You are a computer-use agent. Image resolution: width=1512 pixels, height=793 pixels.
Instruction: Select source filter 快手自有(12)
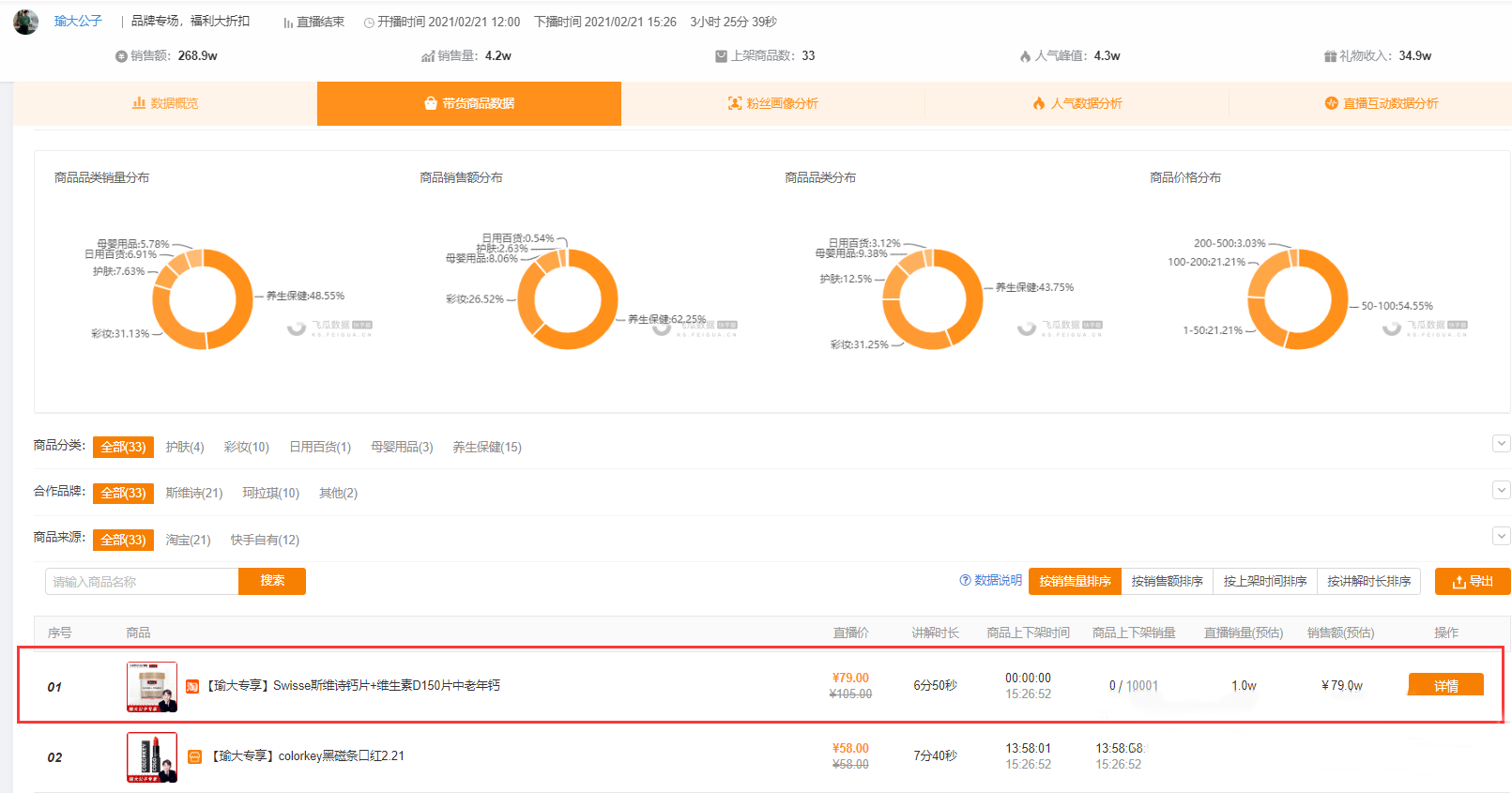(266, 540)
